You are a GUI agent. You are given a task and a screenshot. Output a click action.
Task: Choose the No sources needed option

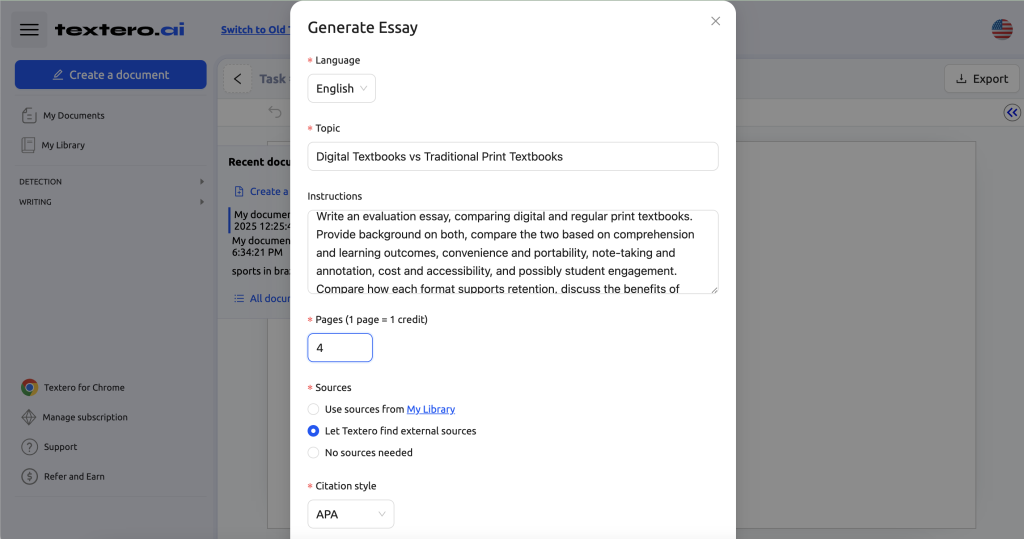[313, 452]
